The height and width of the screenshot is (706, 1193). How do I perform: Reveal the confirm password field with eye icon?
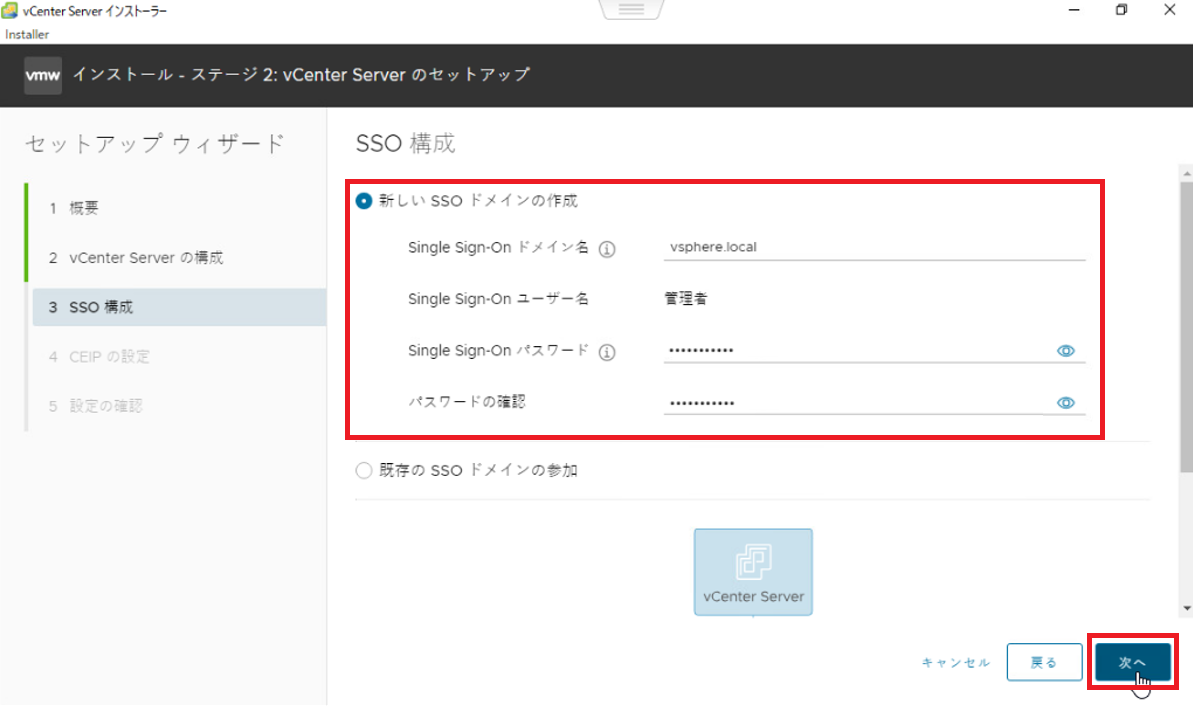pyautogui.click(x=1065, y=403)
